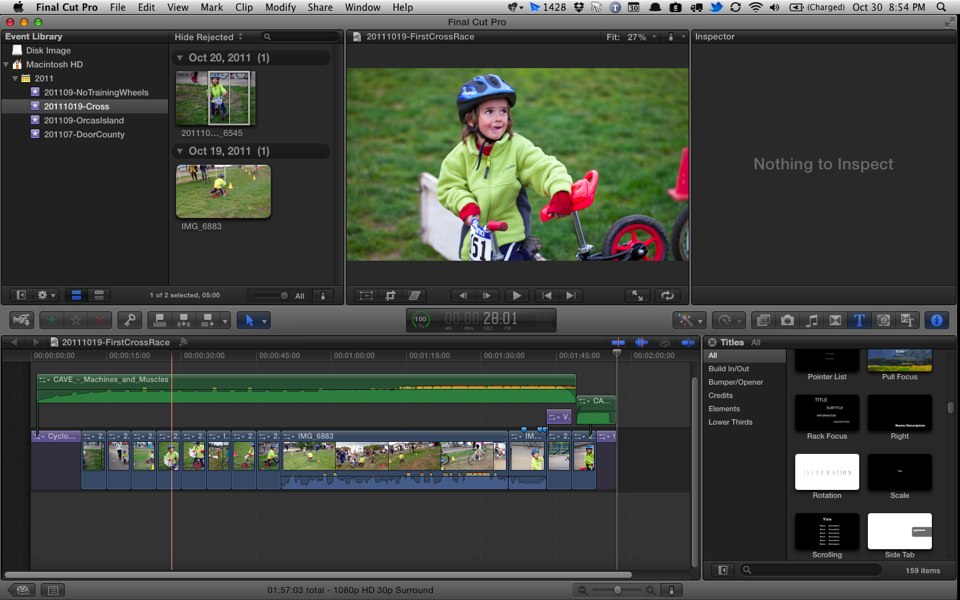This screenshot has width=960, height=600.
Task: Adjust the timeline zoom slider
Action: [x=617, y=590]
